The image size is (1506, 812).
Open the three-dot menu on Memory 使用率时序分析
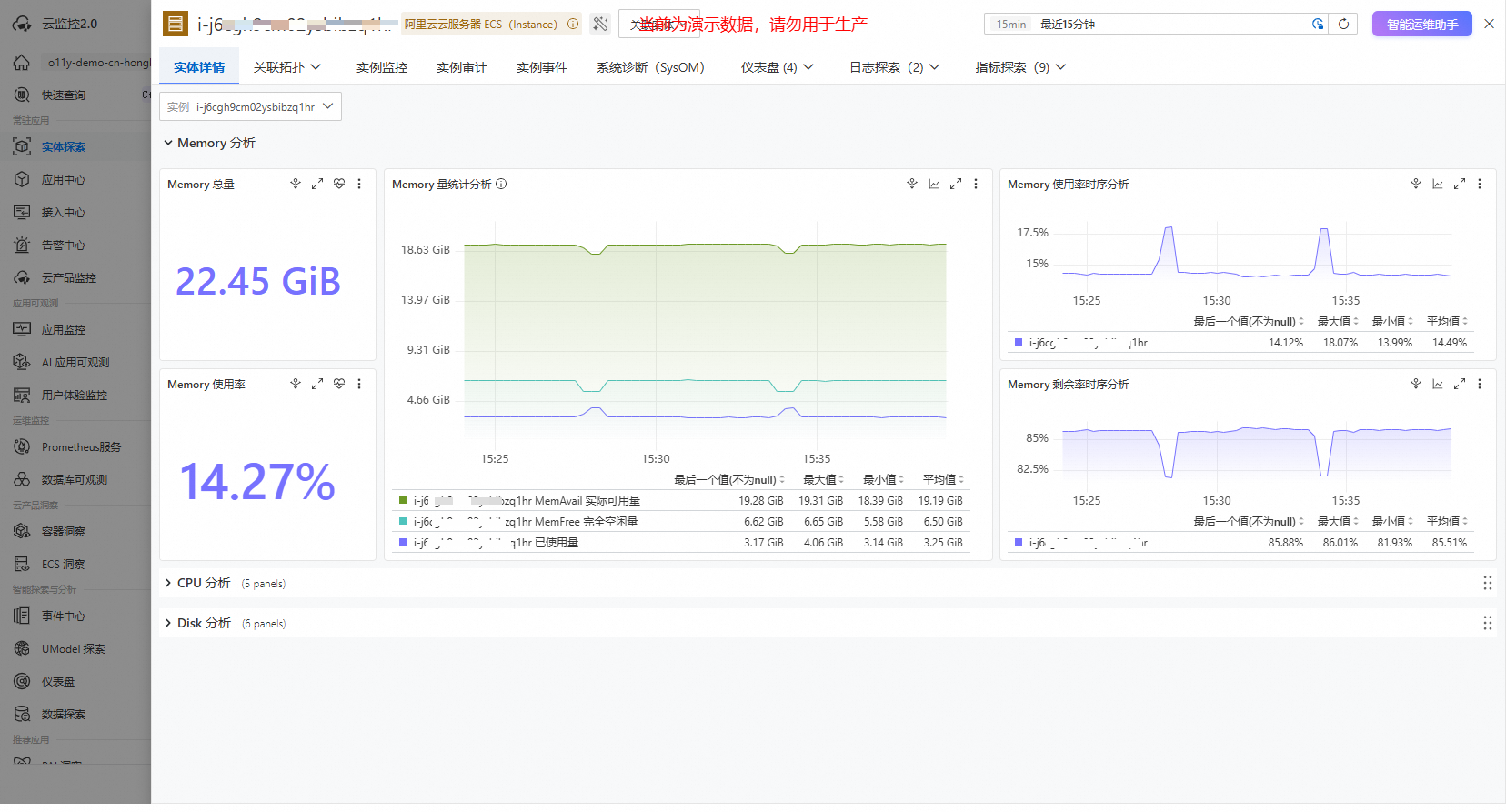coord(1480,185)
